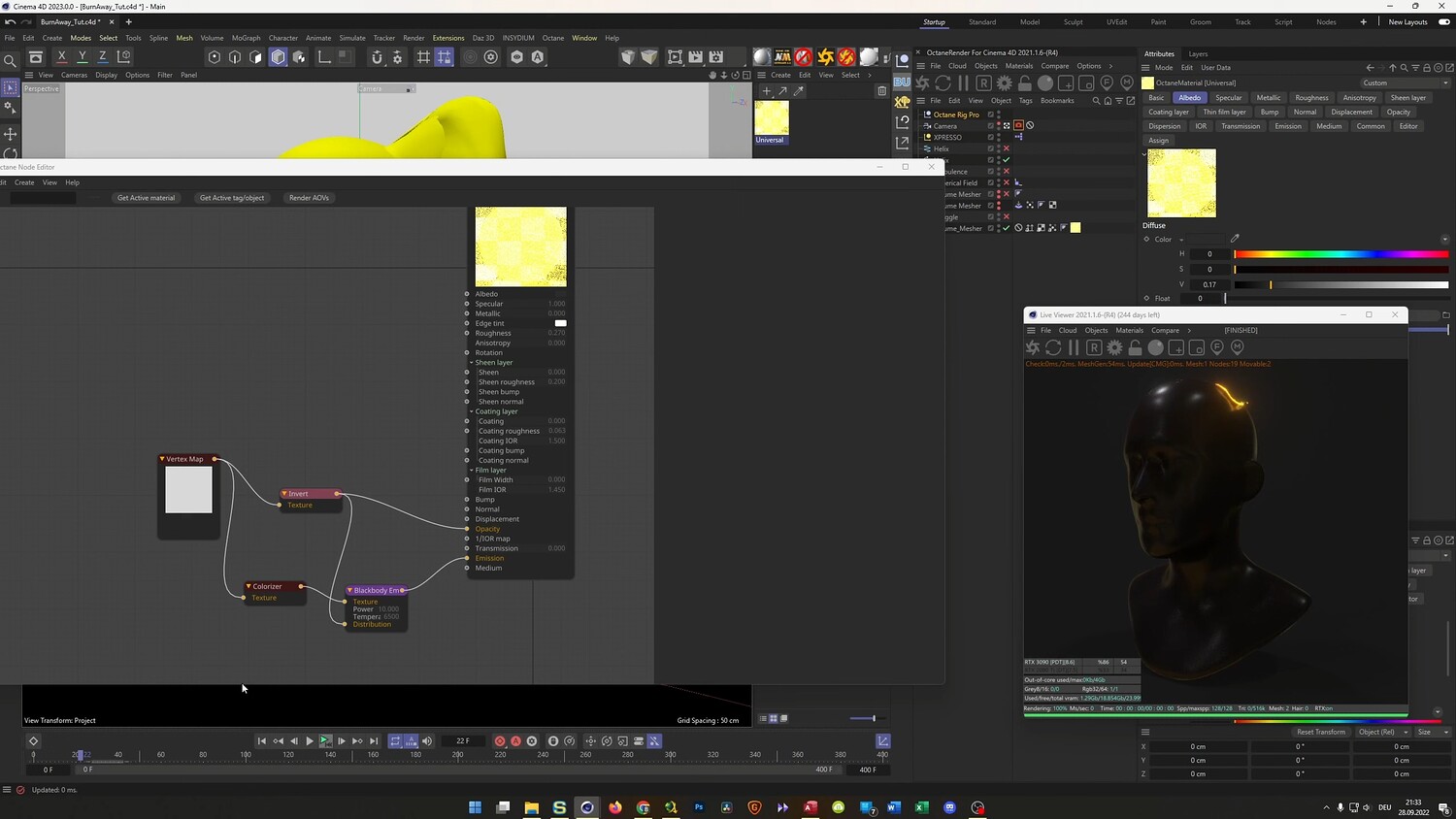Toggle loop playback in the timeline
The width and height of the screenshot is (1456, 819).
(x=395, y=741)
